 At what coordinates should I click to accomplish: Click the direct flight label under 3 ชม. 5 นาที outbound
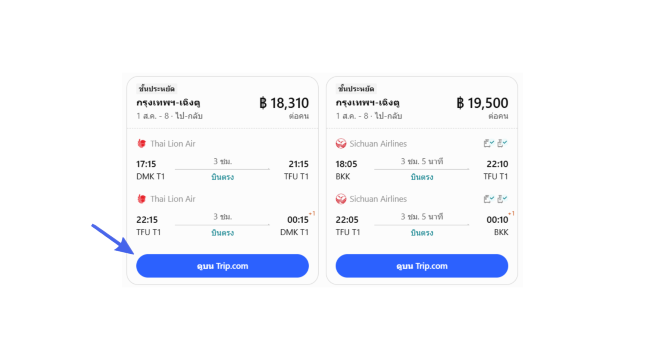pyautogui.click(x=422, y=177)
